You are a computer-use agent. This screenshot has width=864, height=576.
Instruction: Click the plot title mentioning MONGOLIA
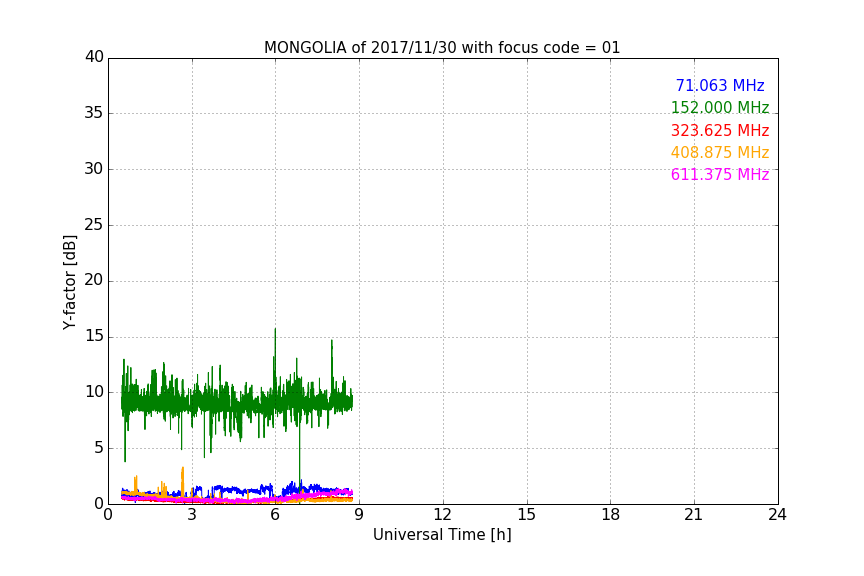point(442,48)
